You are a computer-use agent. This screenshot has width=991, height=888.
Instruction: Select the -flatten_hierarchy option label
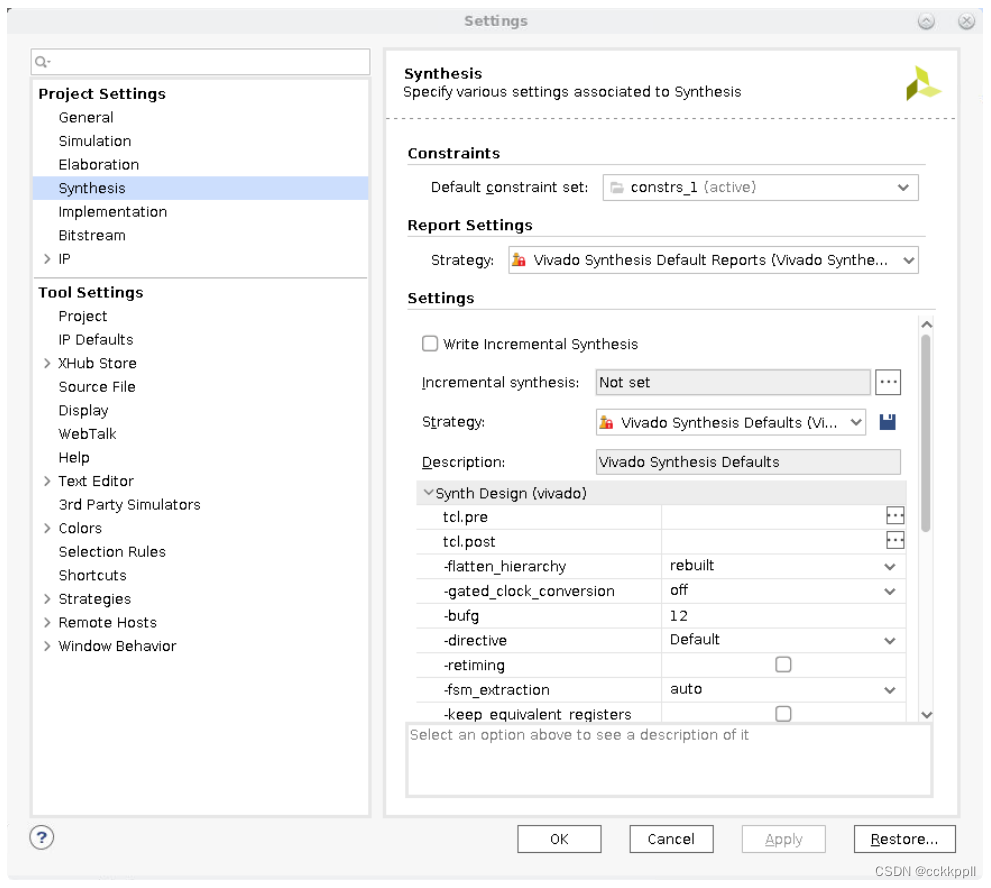(504, 566)
